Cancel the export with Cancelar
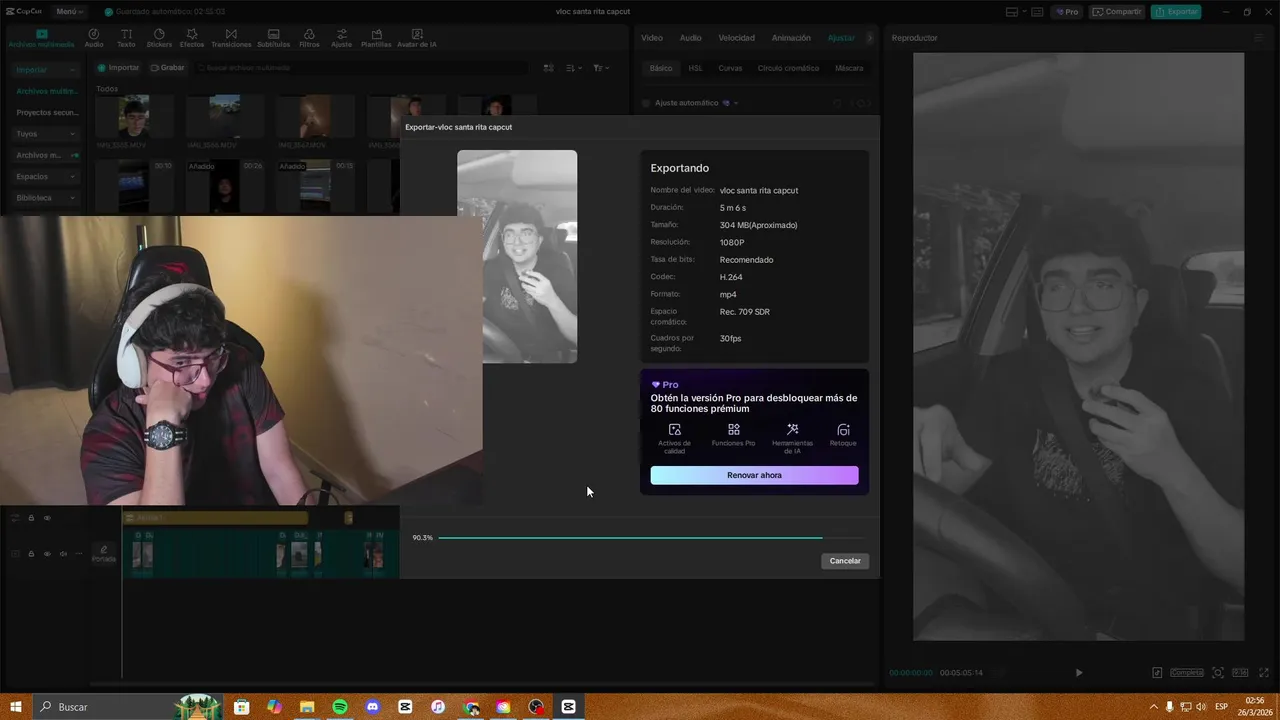1280x720 pixels. [x=845, y=561]
